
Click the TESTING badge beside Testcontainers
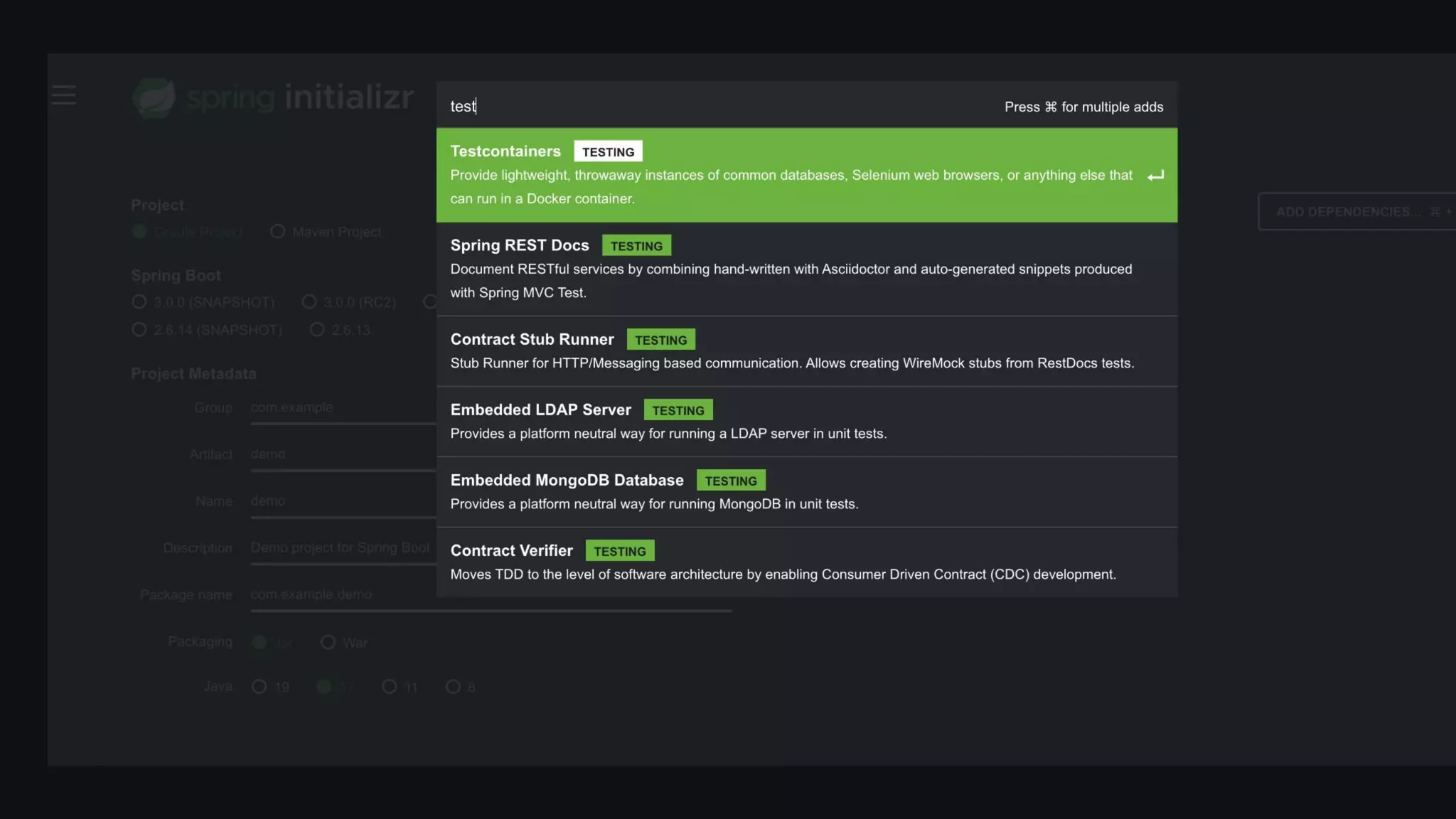[x=608, y=151]
